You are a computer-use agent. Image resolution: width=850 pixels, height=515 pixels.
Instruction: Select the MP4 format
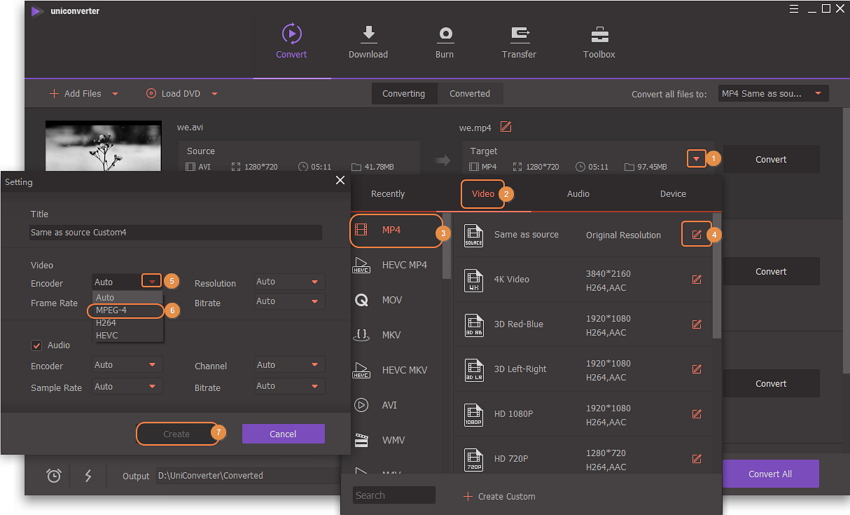pyautogui.click(x=397, y=230)
